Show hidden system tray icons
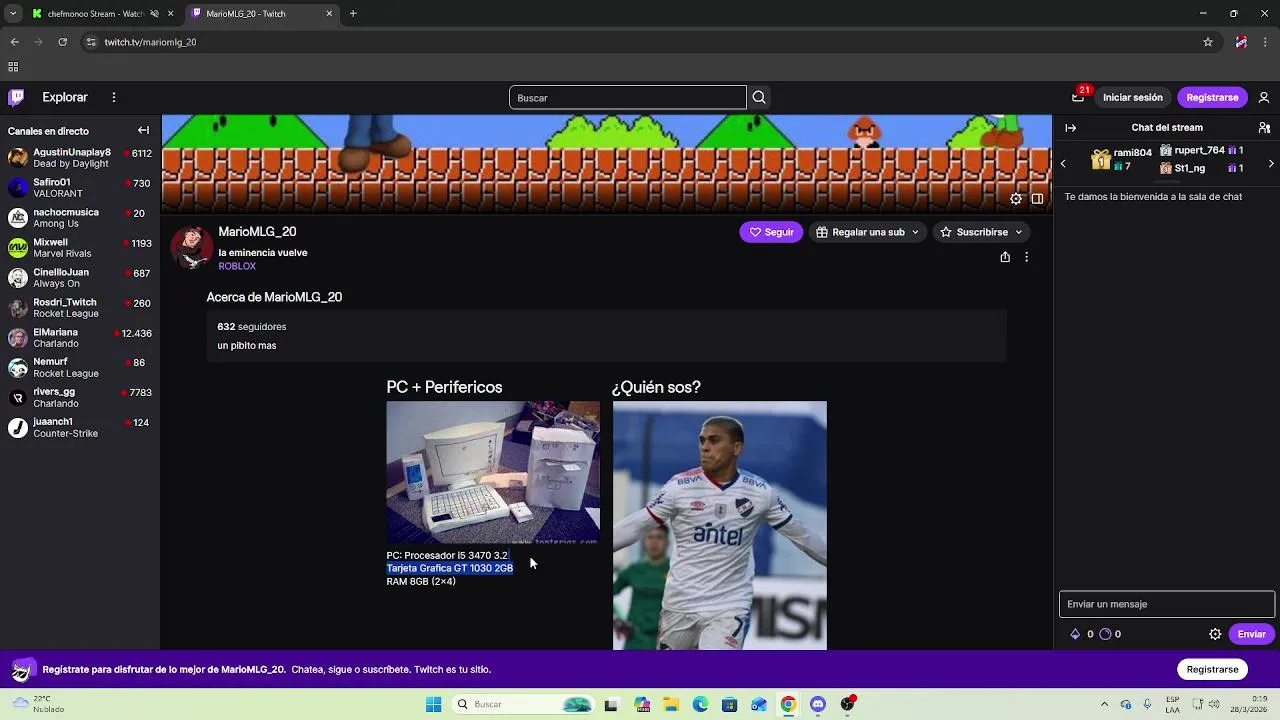Screen dimensions: 1280x720 [x=1104, y=704]
